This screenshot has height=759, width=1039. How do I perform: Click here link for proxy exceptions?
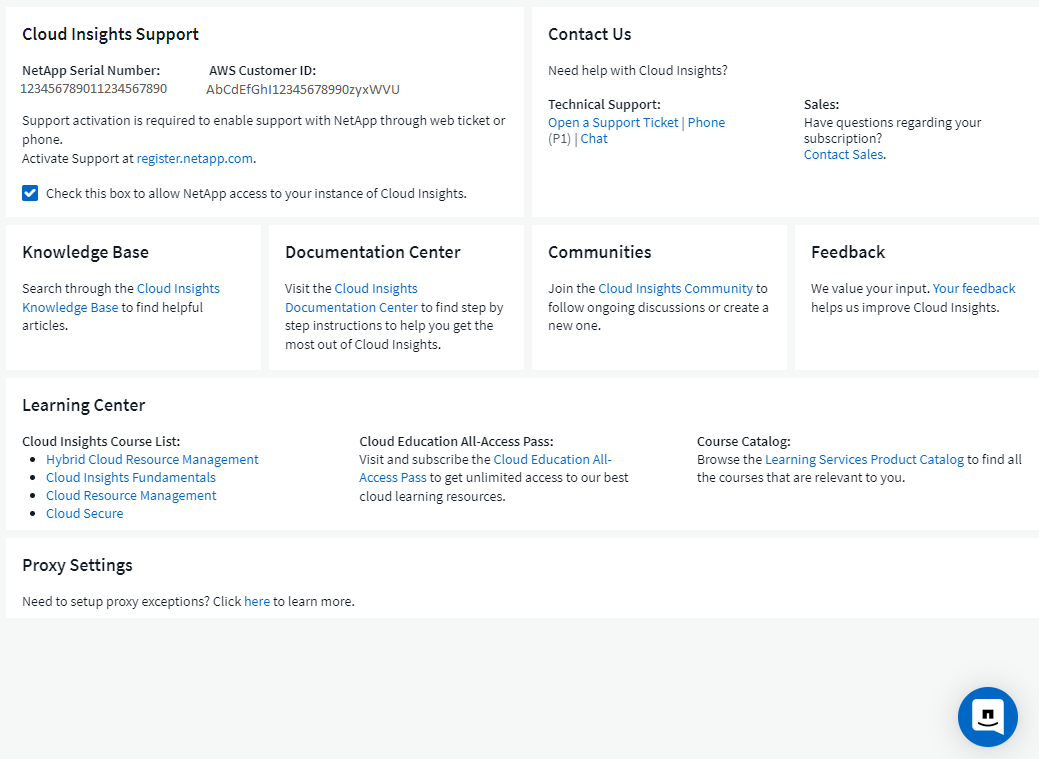pos(257,602)
